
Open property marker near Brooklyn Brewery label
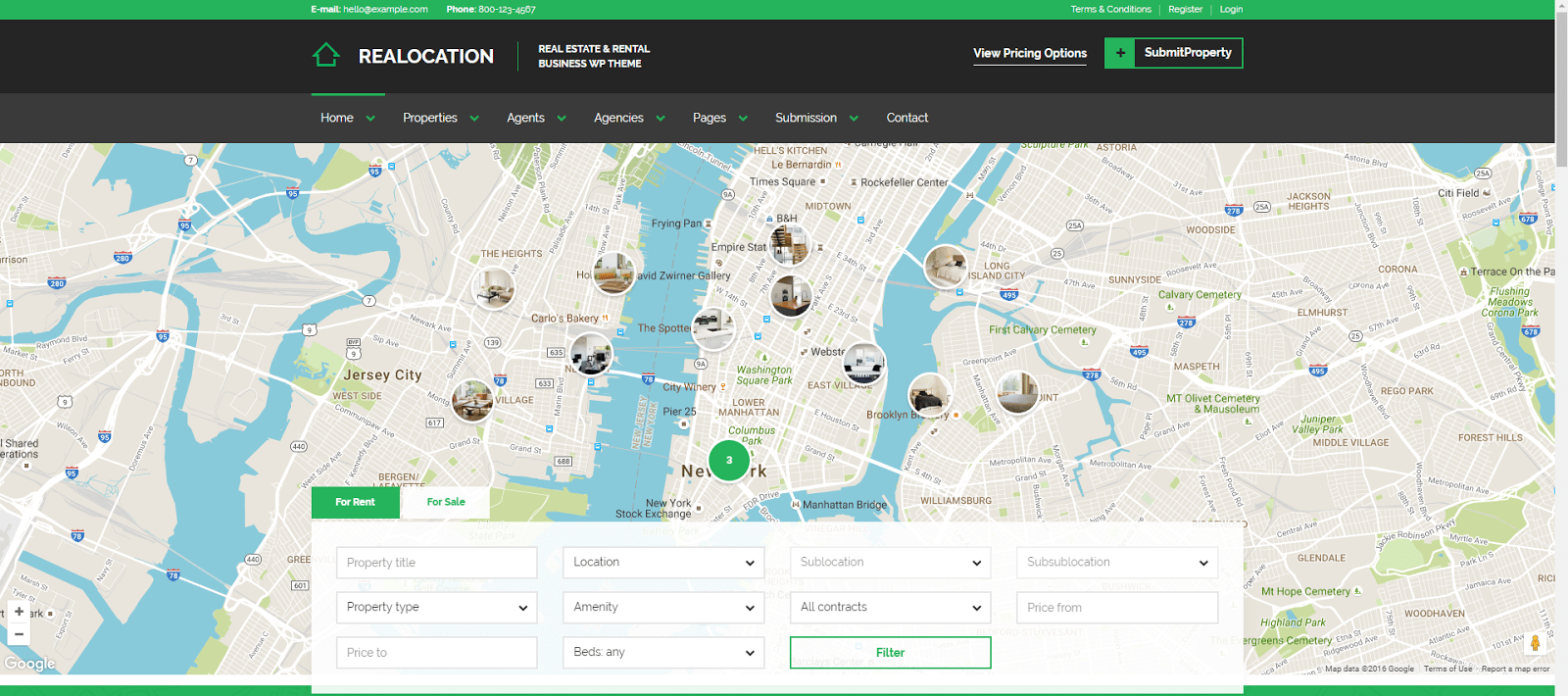[929, 395]
